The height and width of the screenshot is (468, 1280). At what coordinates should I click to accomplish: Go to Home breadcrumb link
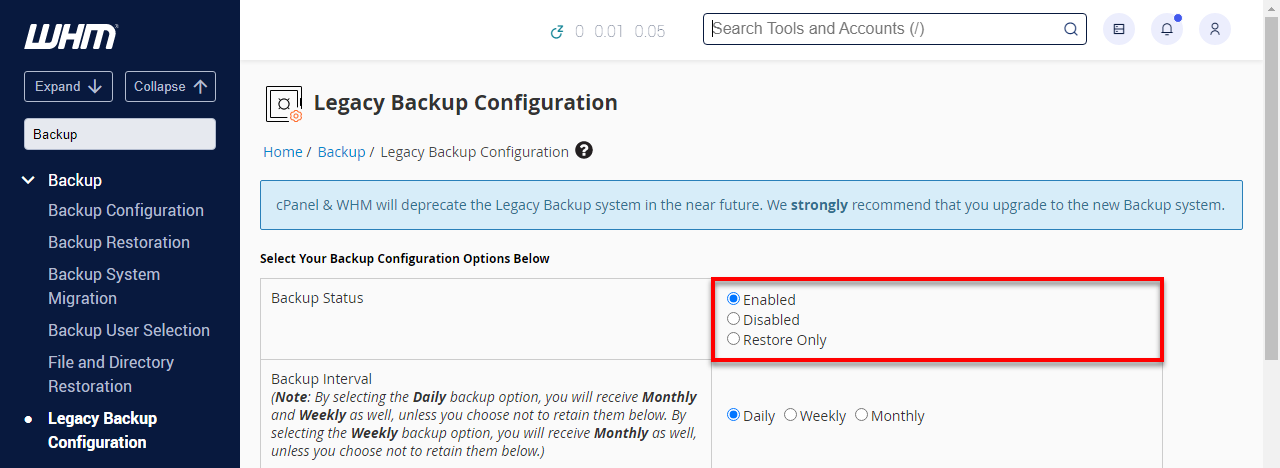282,152
